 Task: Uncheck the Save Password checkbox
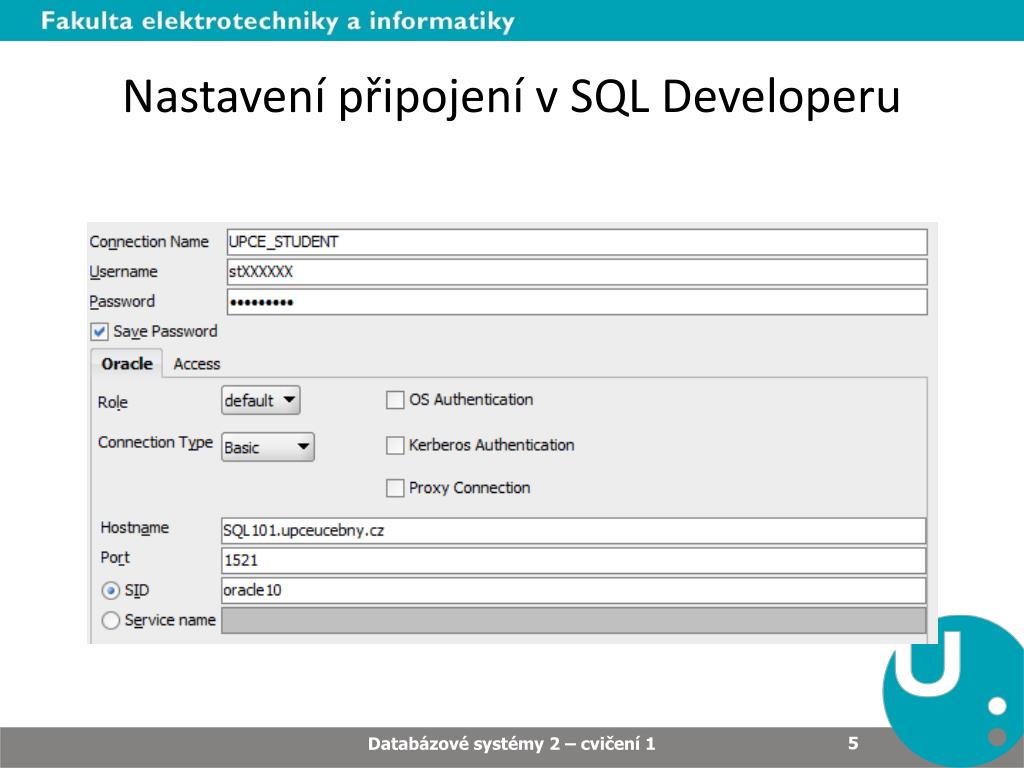click(x=99, y=332)
